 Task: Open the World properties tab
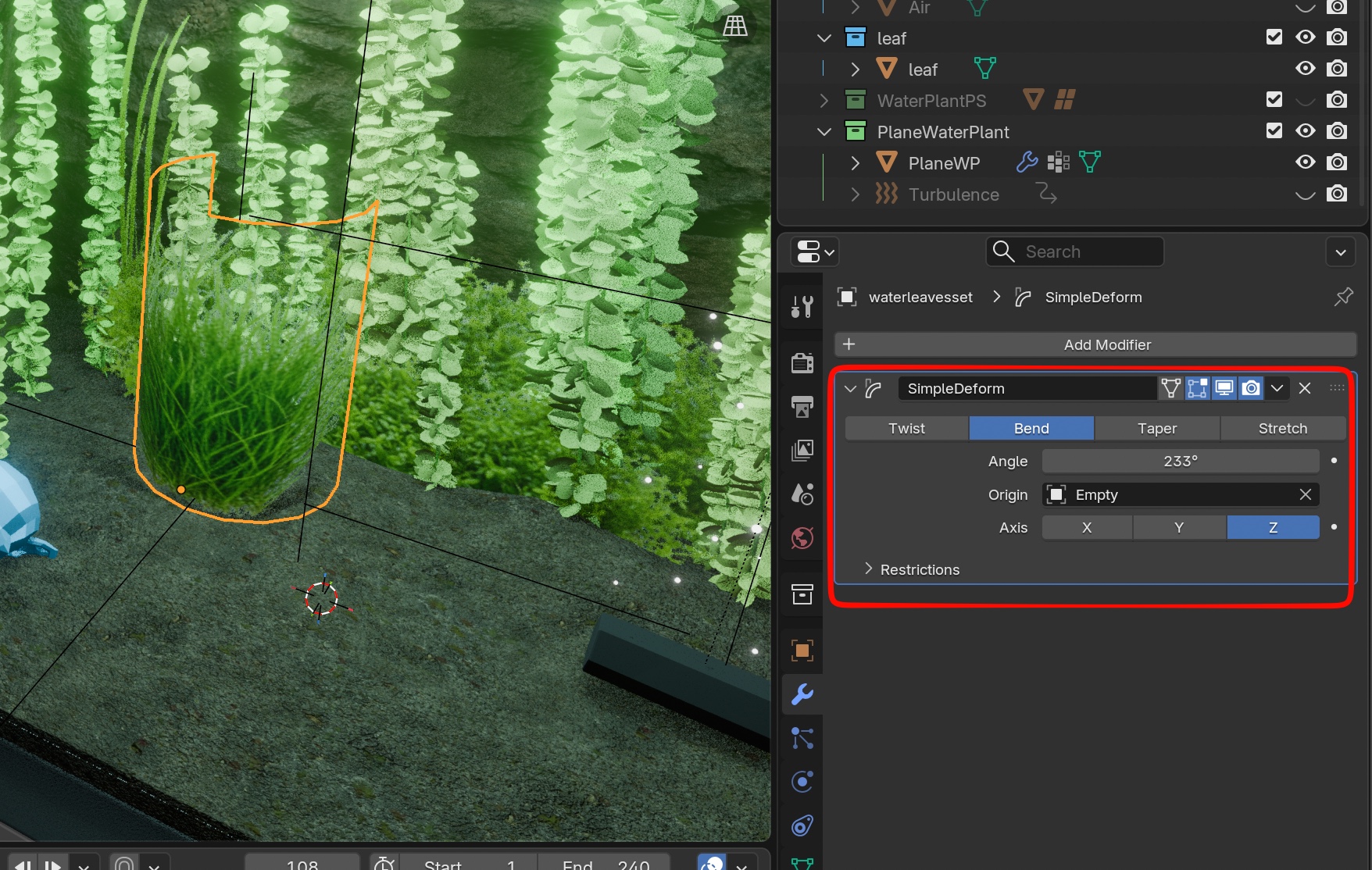(802, 538)
